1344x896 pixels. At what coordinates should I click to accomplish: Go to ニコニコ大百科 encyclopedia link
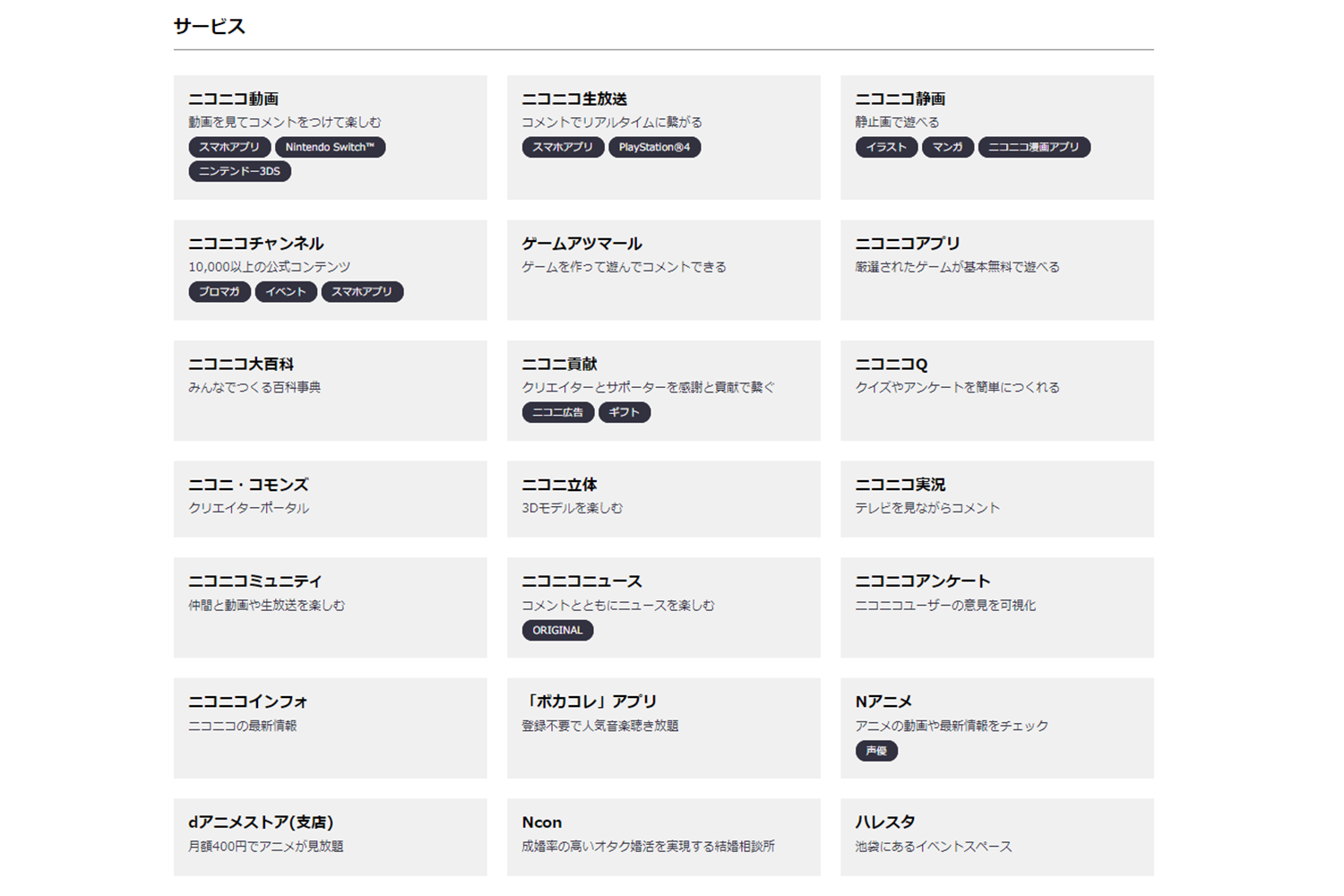(241, 364)
